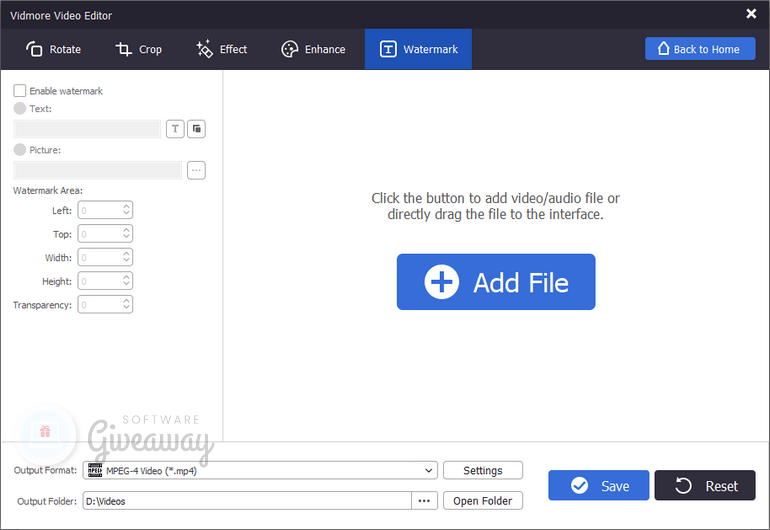Click the Open Folder button
This screenshot has width=770, height=530.
pos(483,501)
